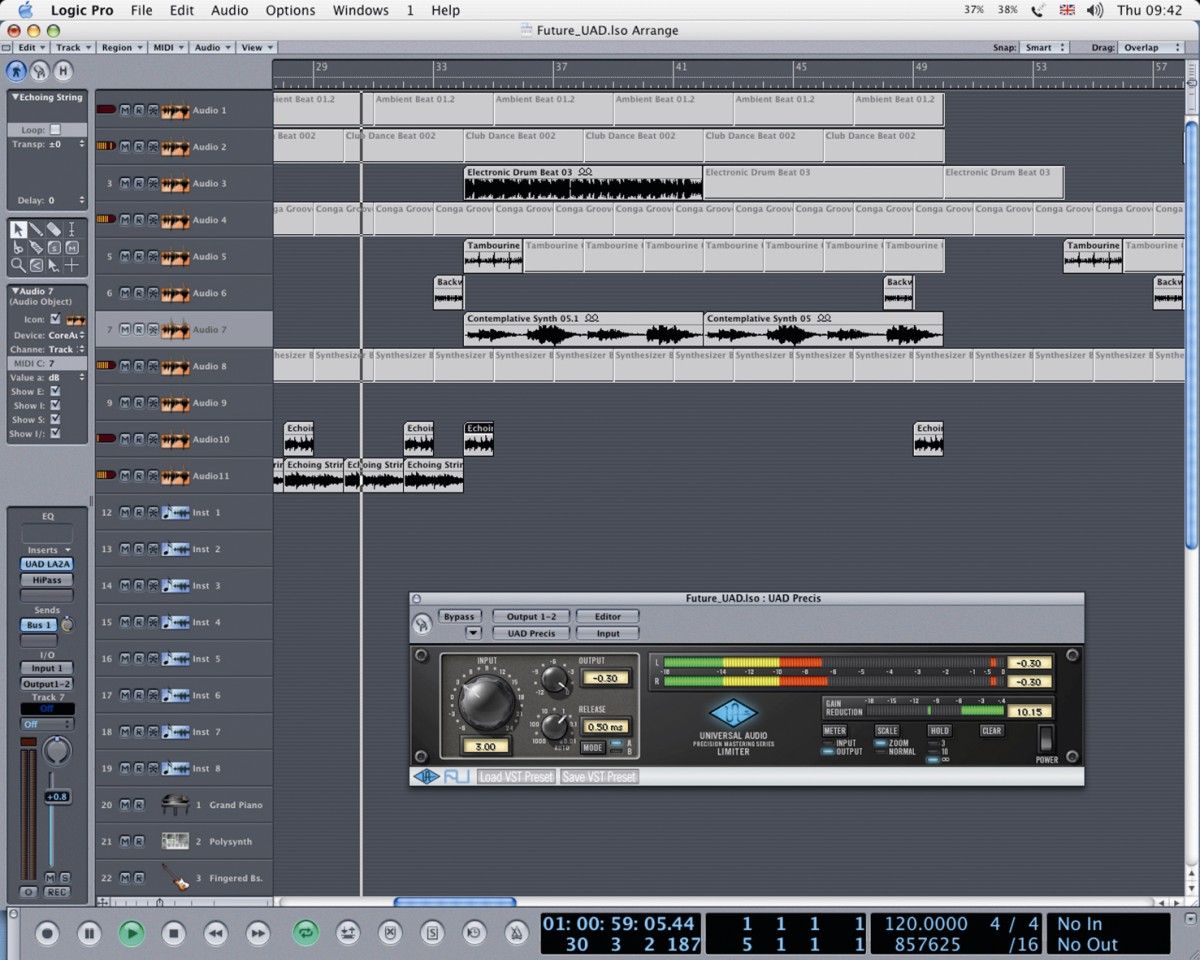
Task: Open the Track local menu dropdown
Action: [73, 47]
